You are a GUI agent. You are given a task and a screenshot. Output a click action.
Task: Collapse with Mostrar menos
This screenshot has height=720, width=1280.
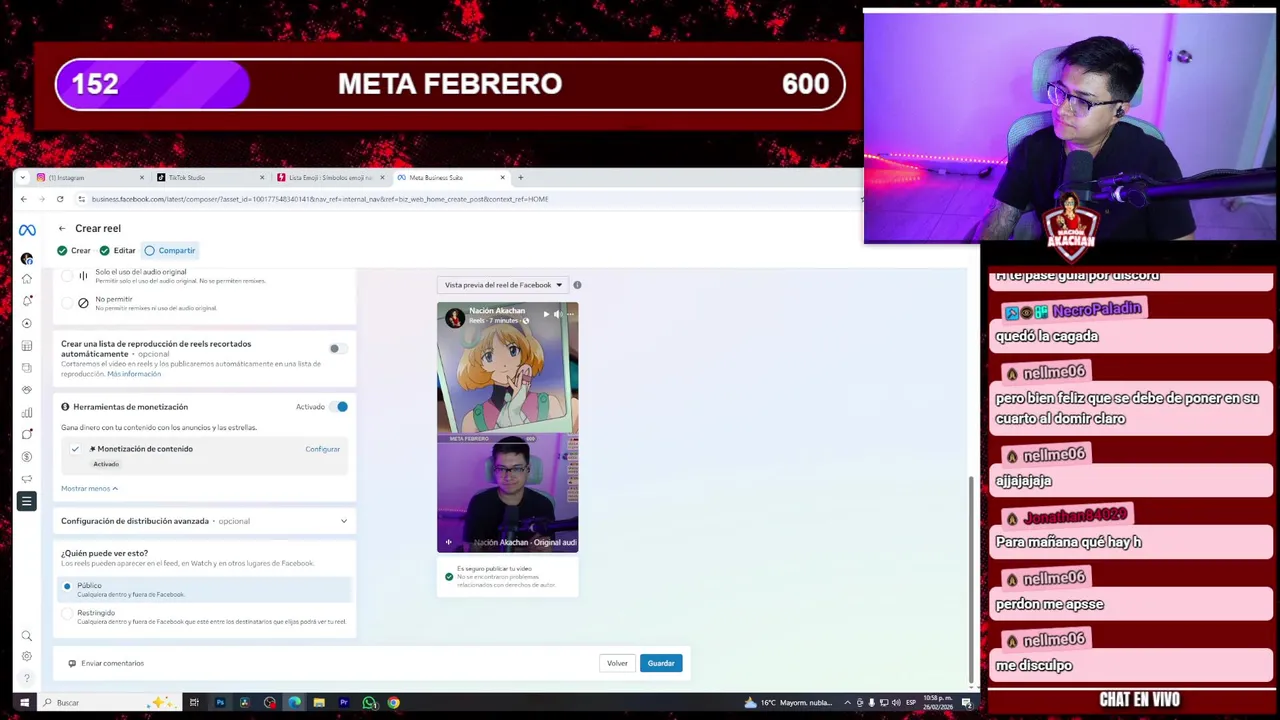[89, 488]
